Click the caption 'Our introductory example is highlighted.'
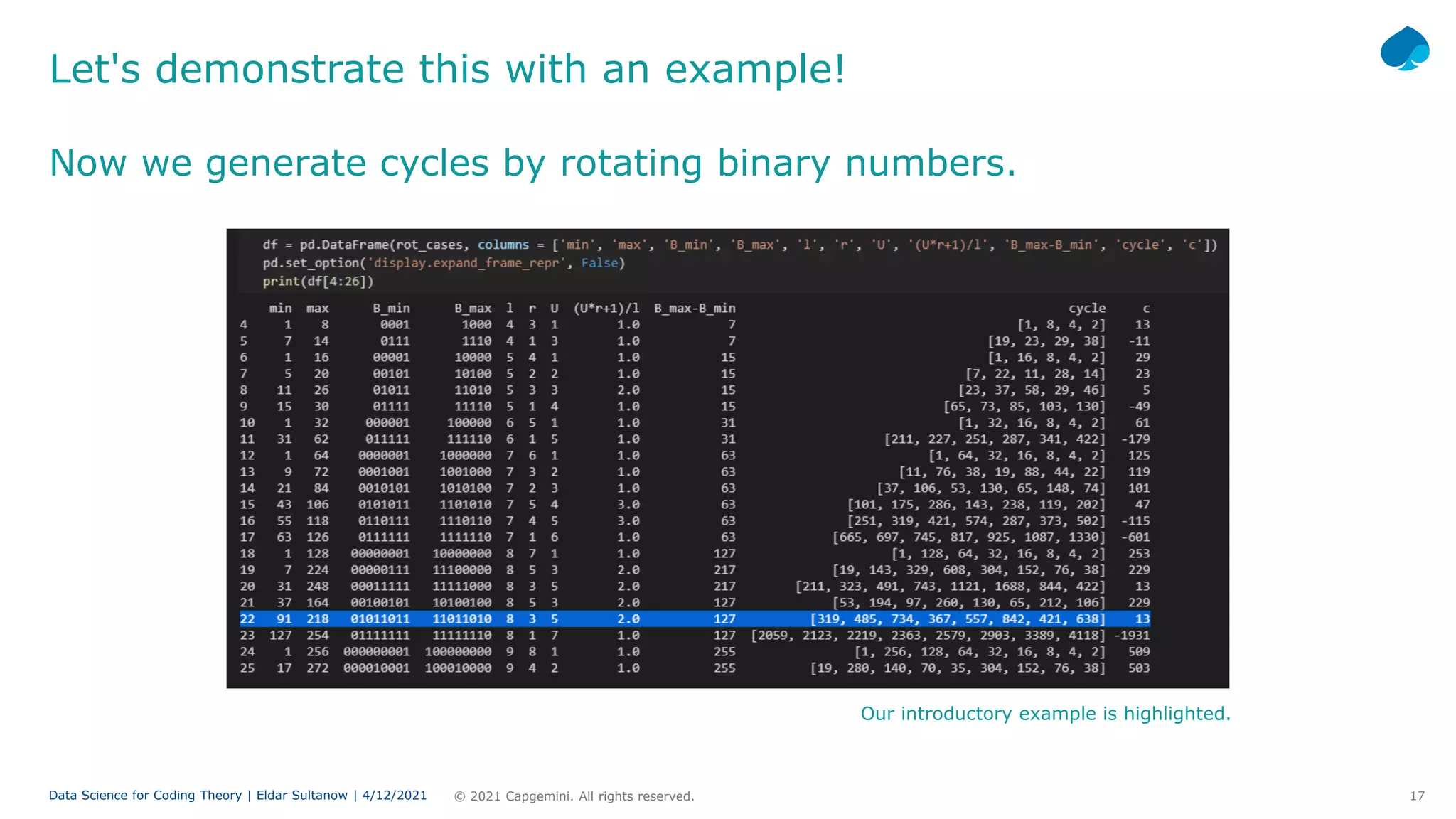This screenshot has width=1456, height=819. click(1045, 714)
